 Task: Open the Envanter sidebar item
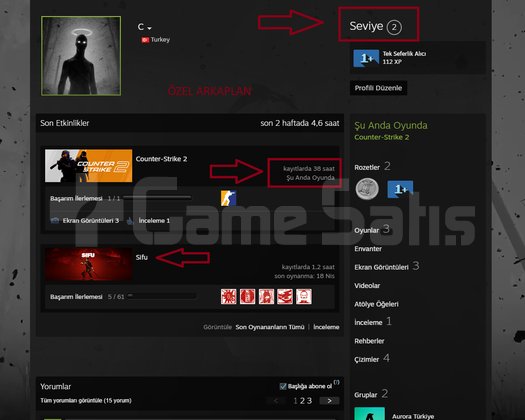coord(368,249)
